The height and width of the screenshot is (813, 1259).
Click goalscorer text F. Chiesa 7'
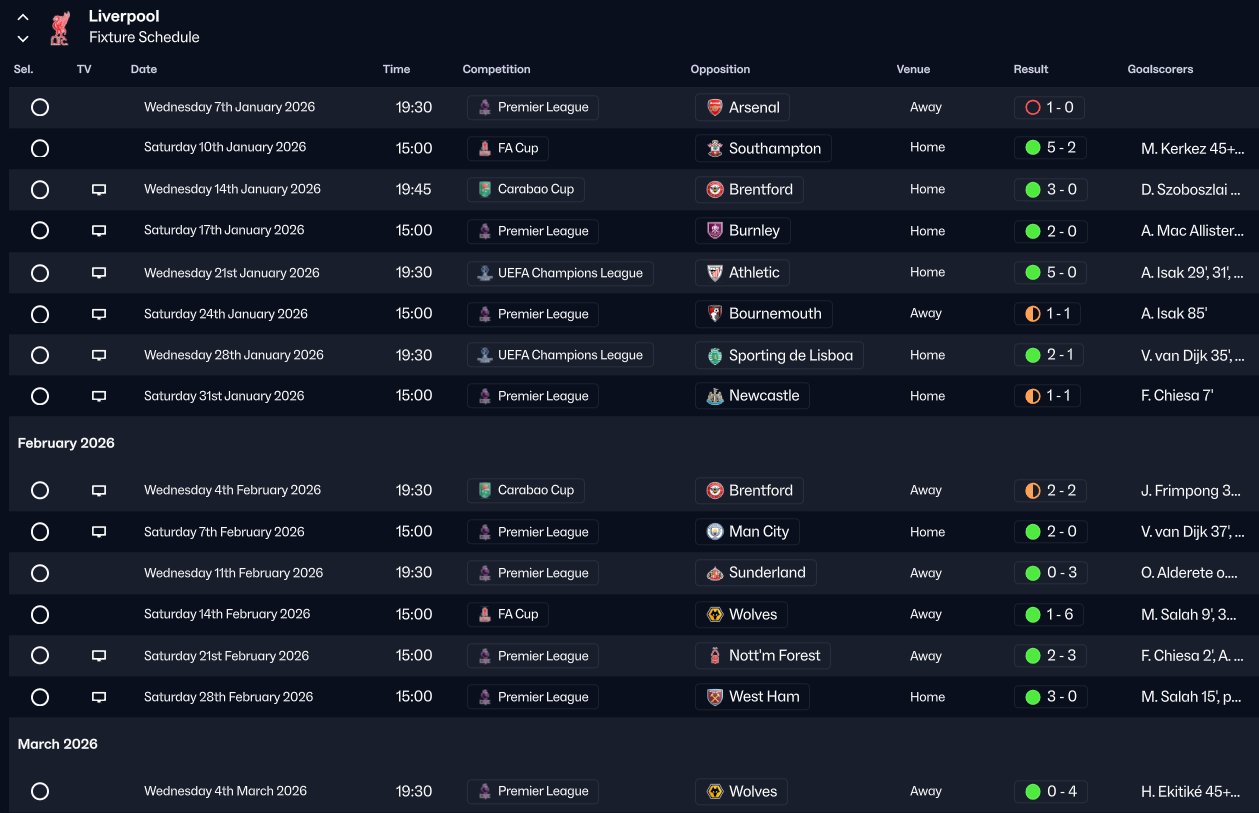pos(1177,396)
